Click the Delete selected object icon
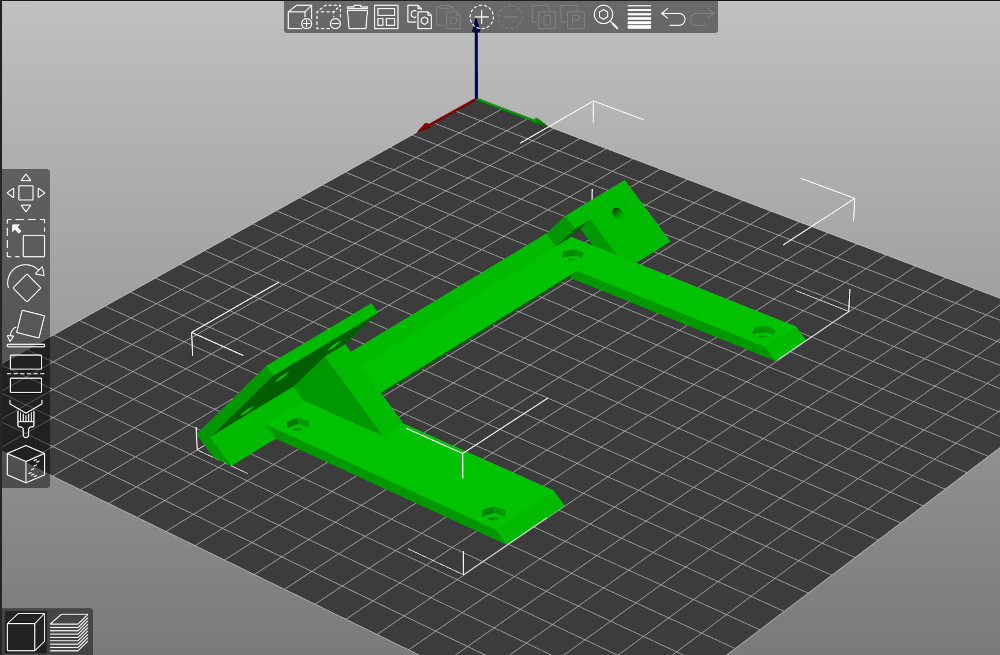Image resolution: width=1000 pixels, height=655 pixels. click(x=329, y=17)
